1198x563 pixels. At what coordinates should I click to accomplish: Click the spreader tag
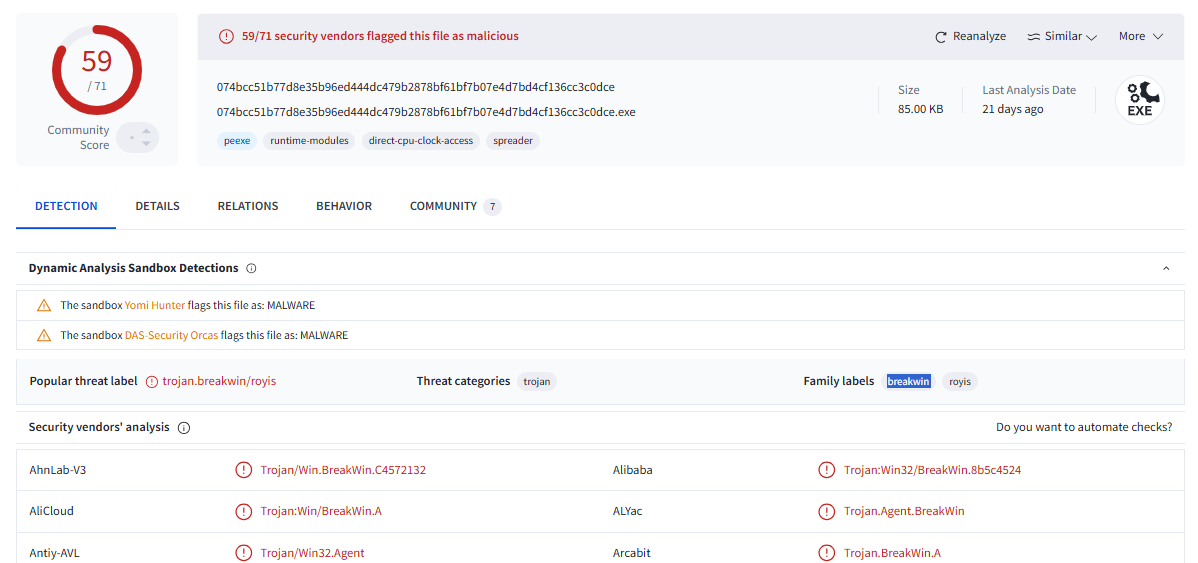pyautogui.click(x=513, y=141)
